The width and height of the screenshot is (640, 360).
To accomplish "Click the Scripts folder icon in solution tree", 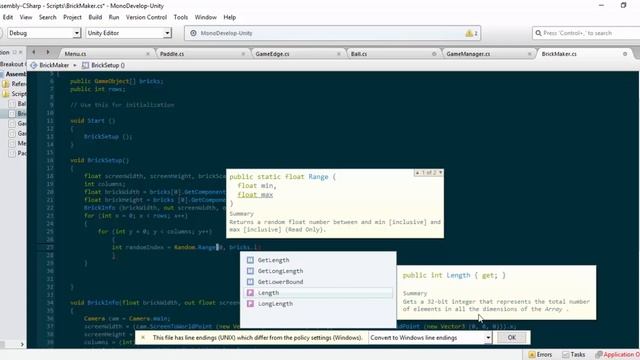I will [6, 94].
